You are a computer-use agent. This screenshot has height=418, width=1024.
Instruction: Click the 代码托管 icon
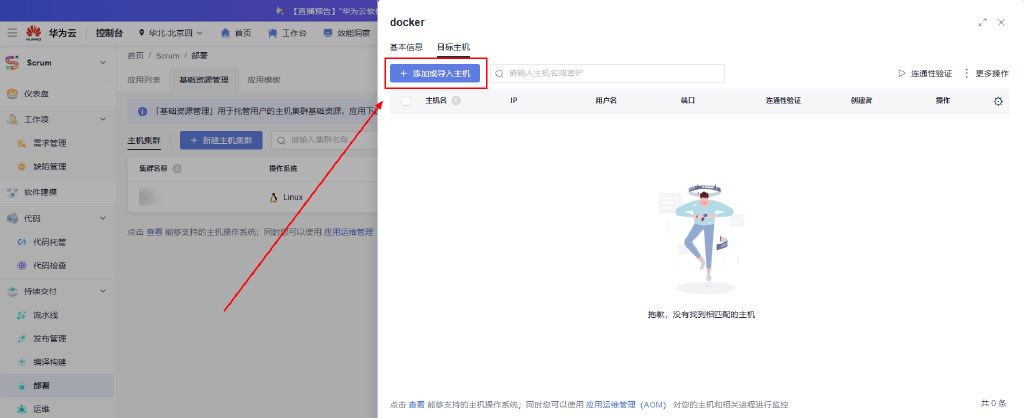pyautogui.click(x=22, y=242)
